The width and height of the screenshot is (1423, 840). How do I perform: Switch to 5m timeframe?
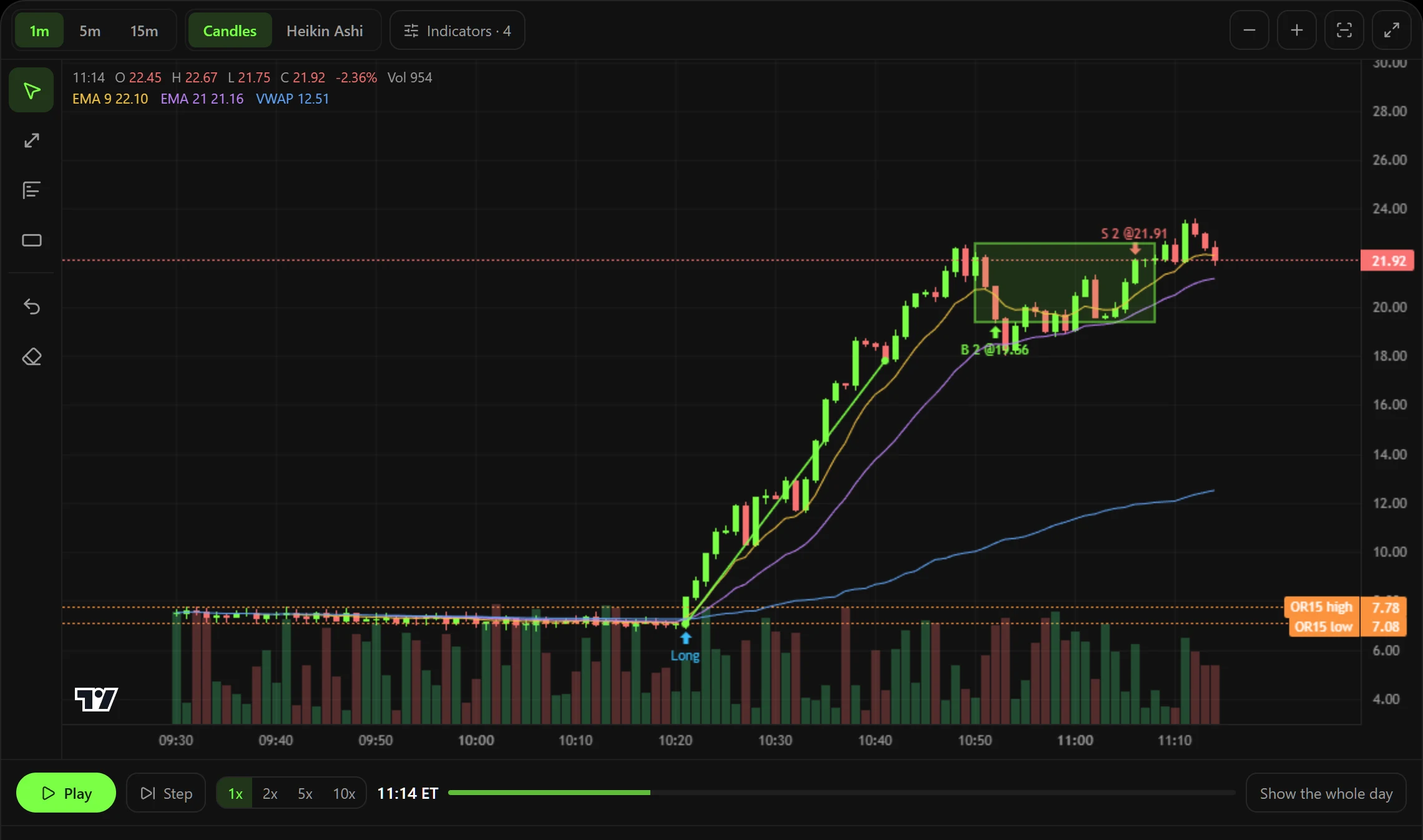90,31
